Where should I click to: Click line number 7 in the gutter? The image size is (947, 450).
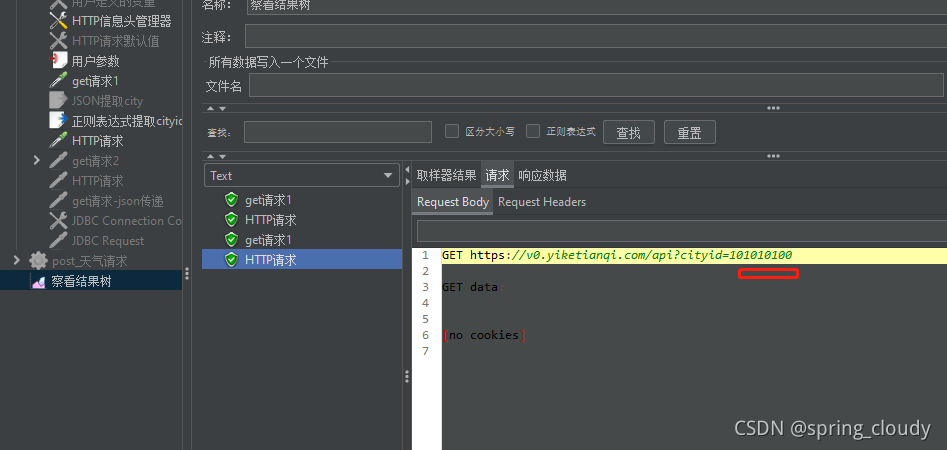(x=425, y=351)
